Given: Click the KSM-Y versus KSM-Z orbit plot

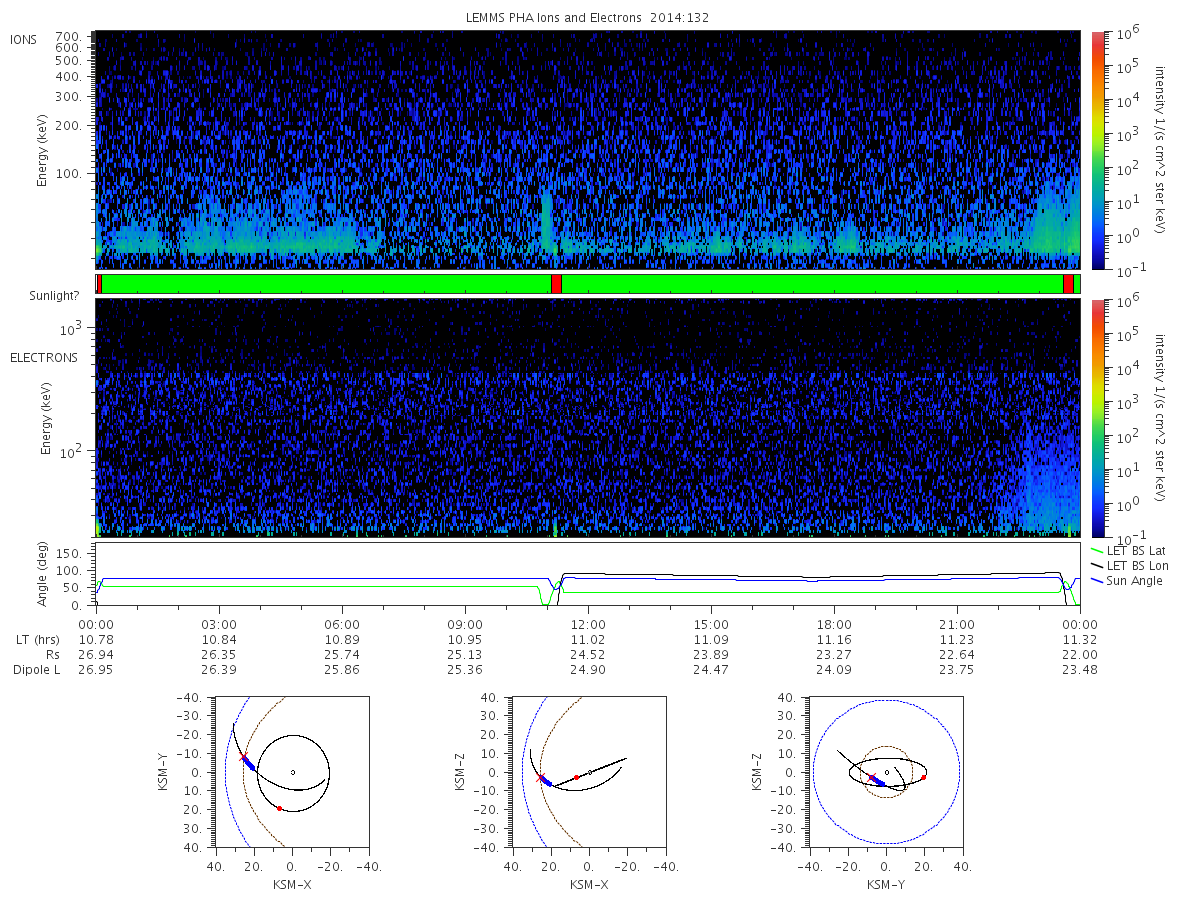Looking at the screenshot, I should click(x=886, y=772).
